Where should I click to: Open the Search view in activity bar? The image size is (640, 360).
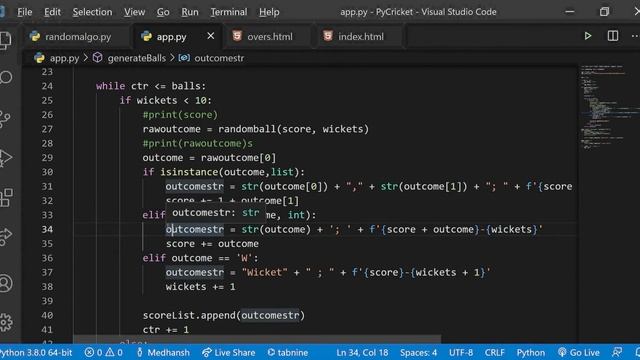[6, 77]
